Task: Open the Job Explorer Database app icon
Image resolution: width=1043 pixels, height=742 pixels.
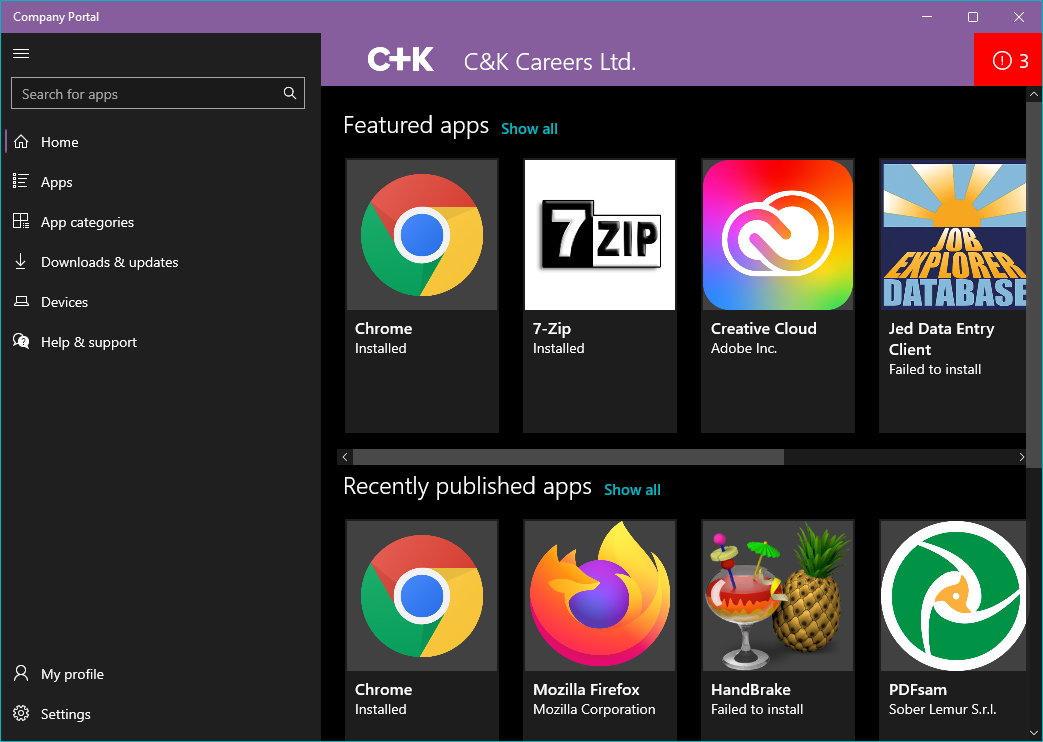Action: click(x=953, y=235)
